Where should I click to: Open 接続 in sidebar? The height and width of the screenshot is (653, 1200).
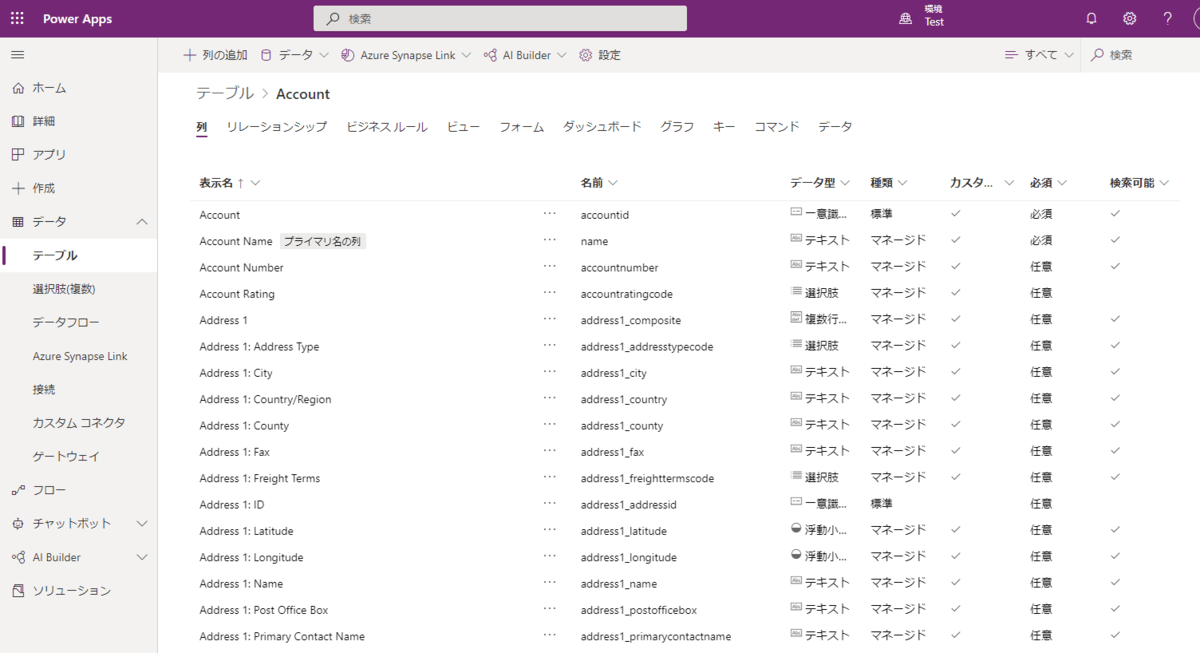pyautogui.click(x=44, y=390)
